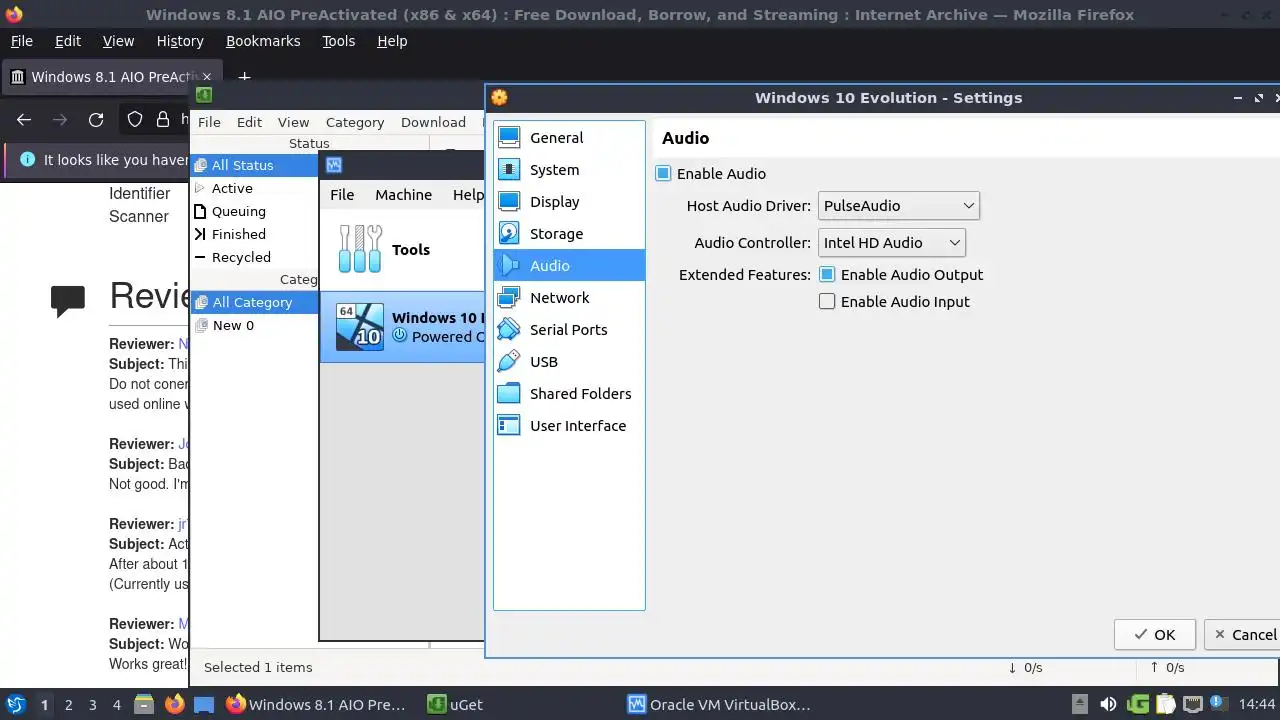Select Active status in uGet

(x=255, y=188)
